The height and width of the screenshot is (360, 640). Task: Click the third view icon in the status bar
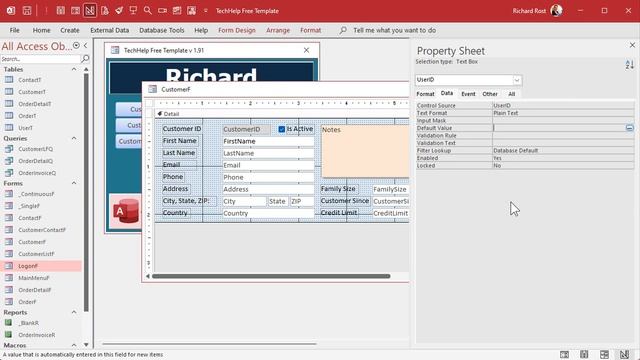(x=604, y=355)
